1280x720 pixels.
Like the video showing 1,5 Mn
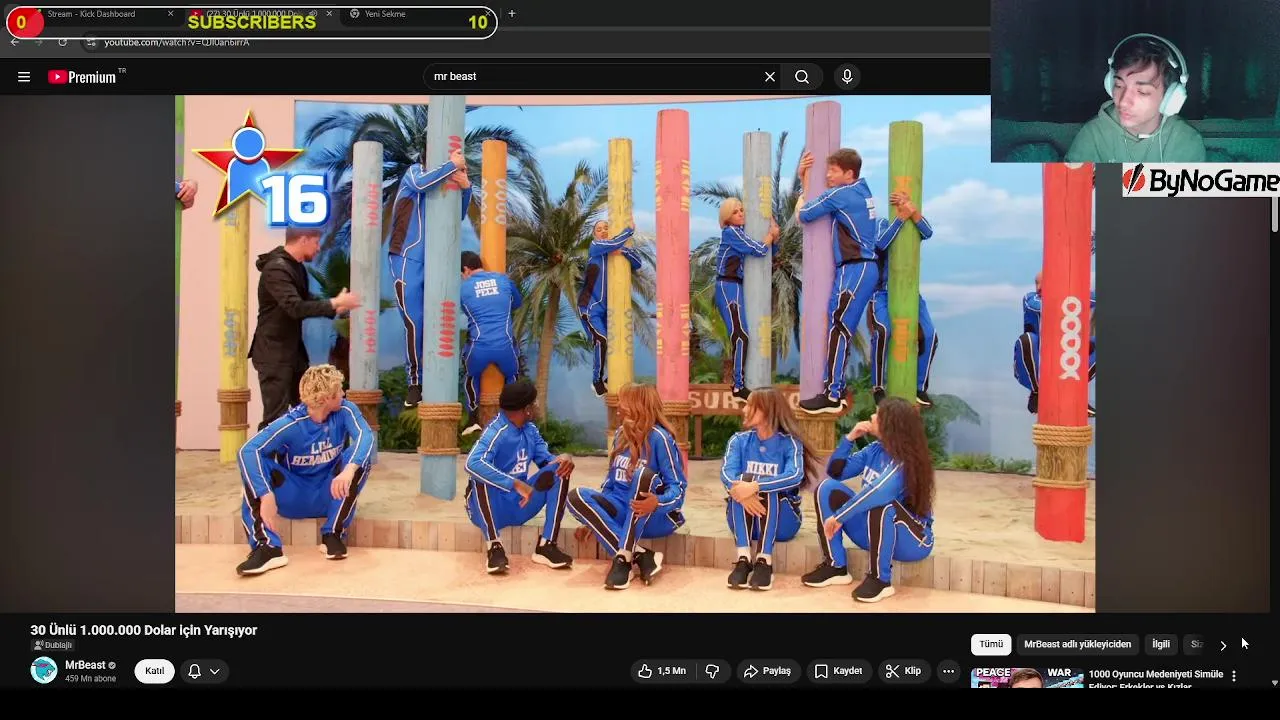[x=662, y=671]
